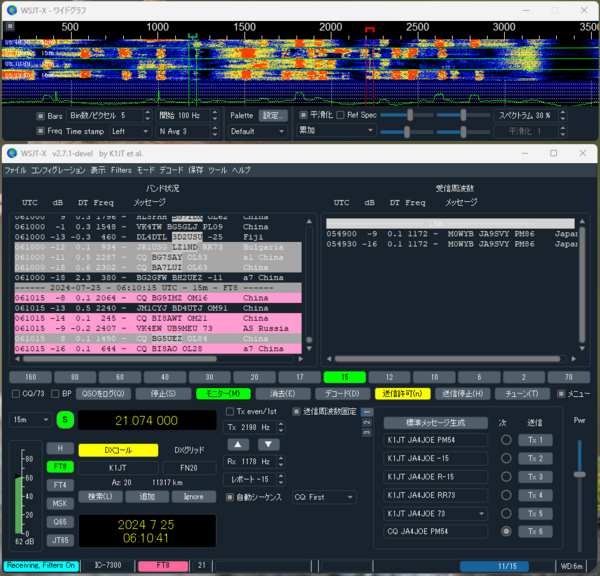The image size is (600, 576).
Task: Expand the CQ: First dropdown
Action: pos(324,497)
